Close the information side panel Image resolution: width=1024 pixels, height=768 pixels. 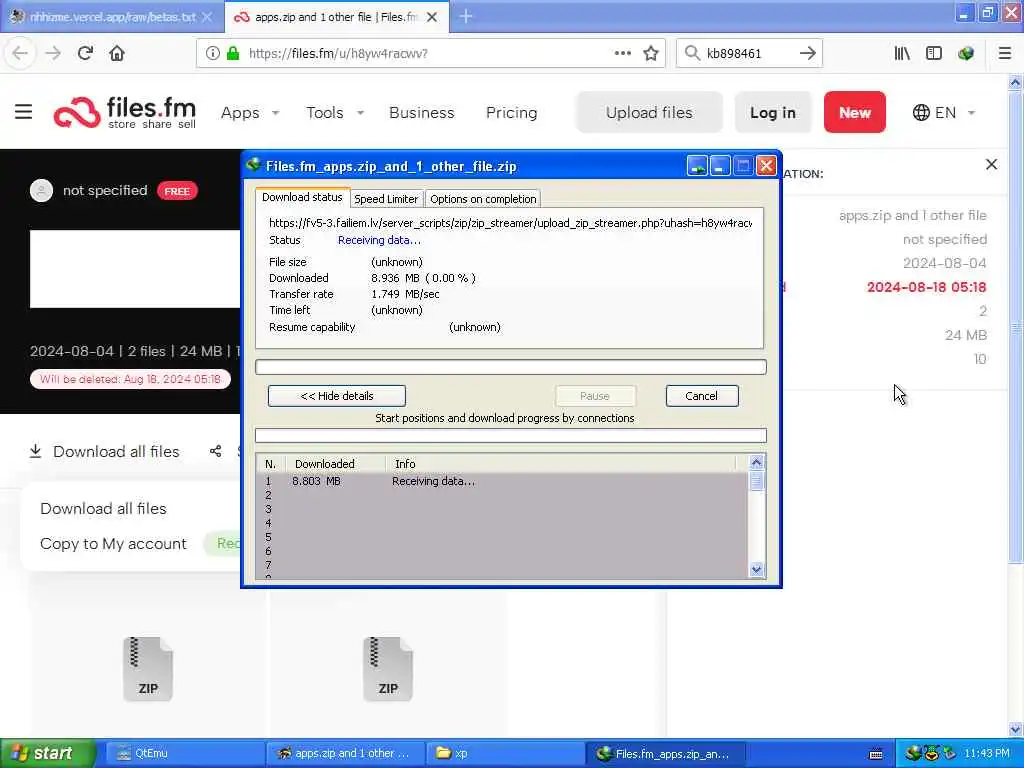tap(991, 165)
